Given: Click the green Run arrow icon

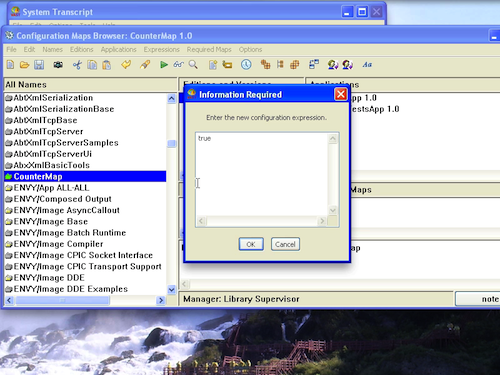Looking at the screenshot, I should pyautogui.click(x=164, y=64).
